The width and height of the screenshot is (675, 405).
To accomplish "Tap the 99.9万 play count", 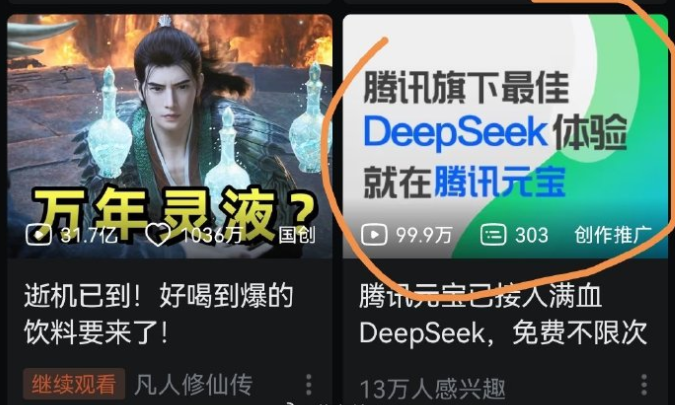I will tap(424, 235).
